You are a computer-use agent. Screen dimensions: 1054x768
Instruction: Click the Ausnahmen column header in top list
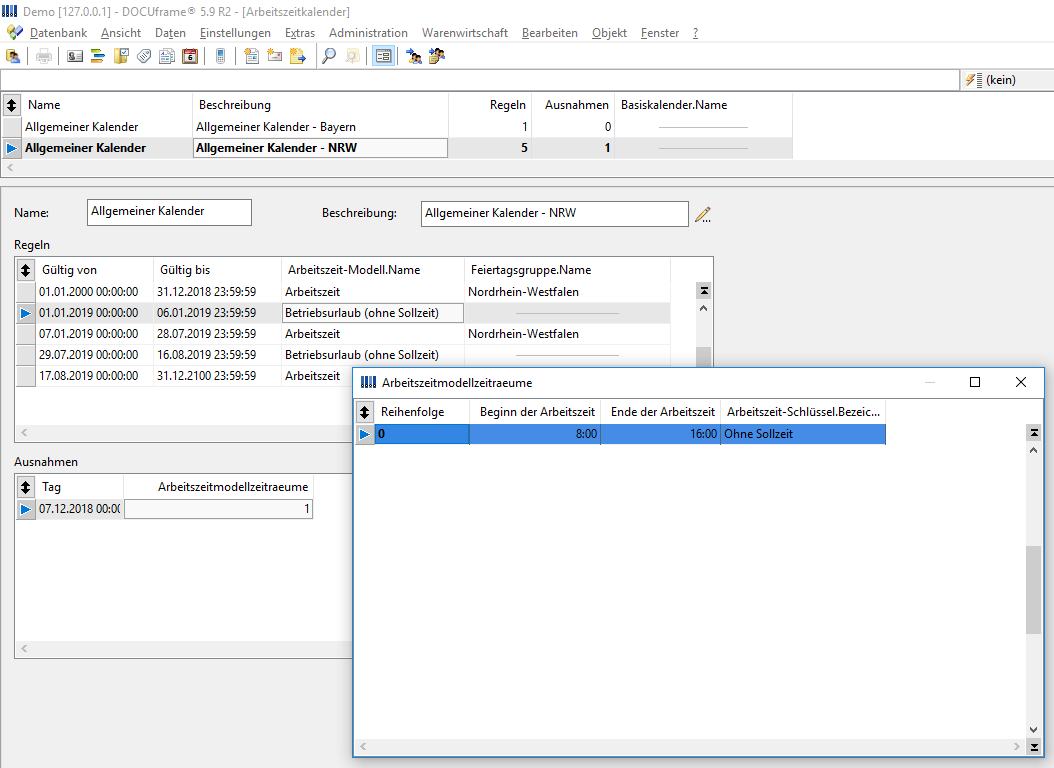tap(573, 105)
